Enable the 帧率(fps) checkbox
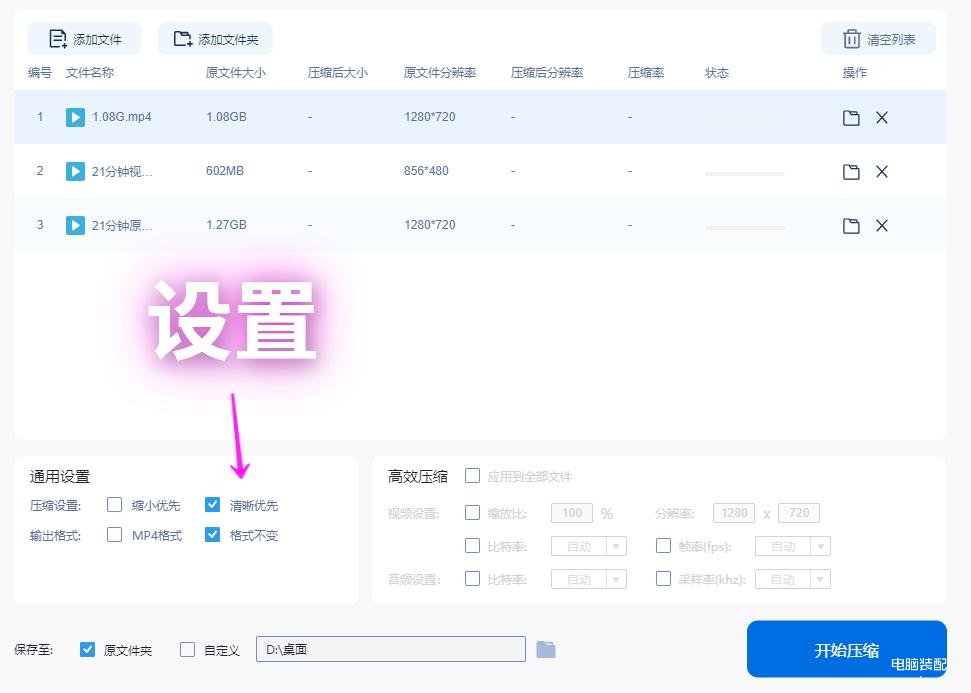Screen dimensions: 971x693 coord(663,546)
